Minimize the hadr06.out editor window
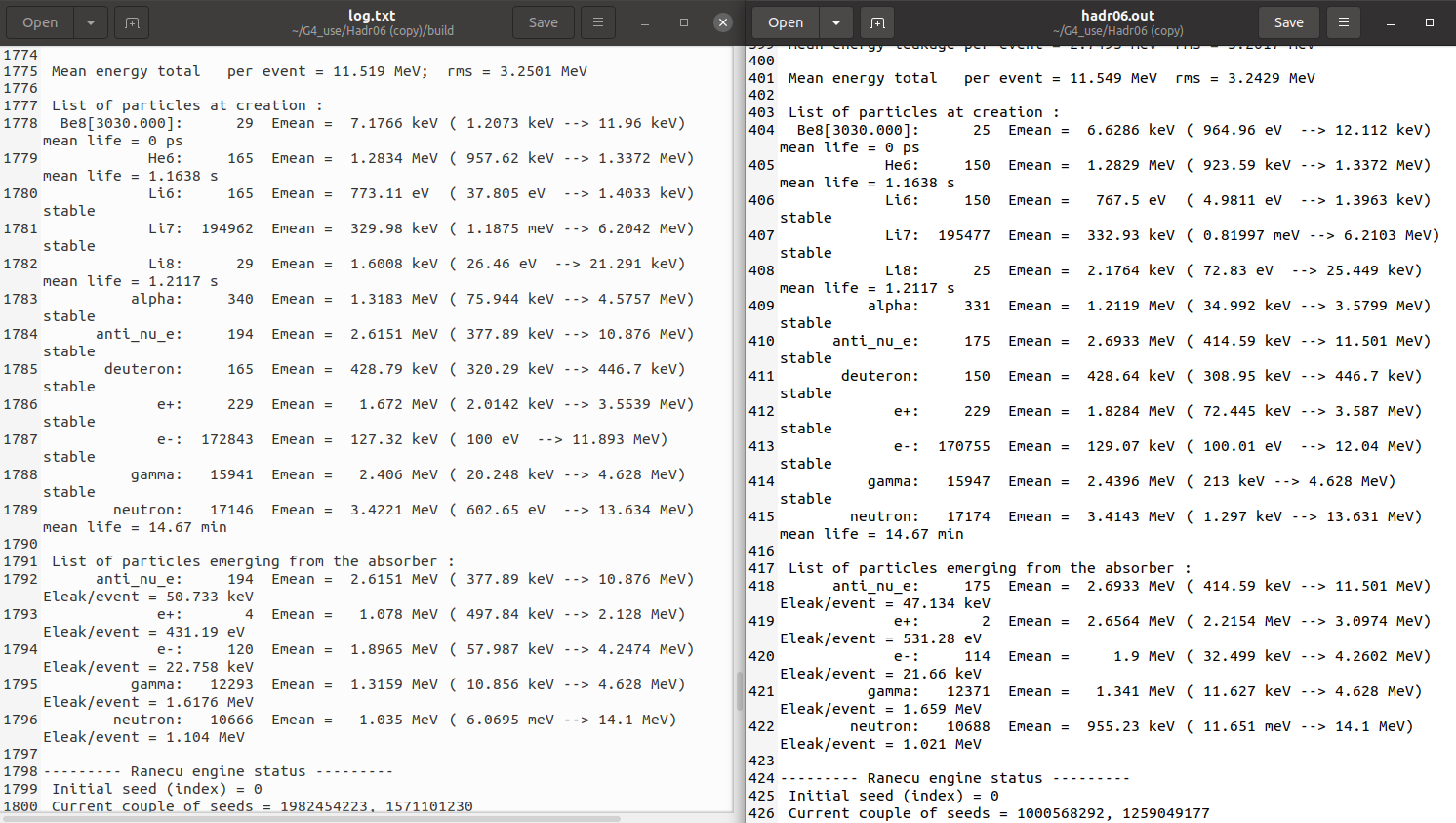Screen dimensions: 1456x823 tap(1391, 22)
